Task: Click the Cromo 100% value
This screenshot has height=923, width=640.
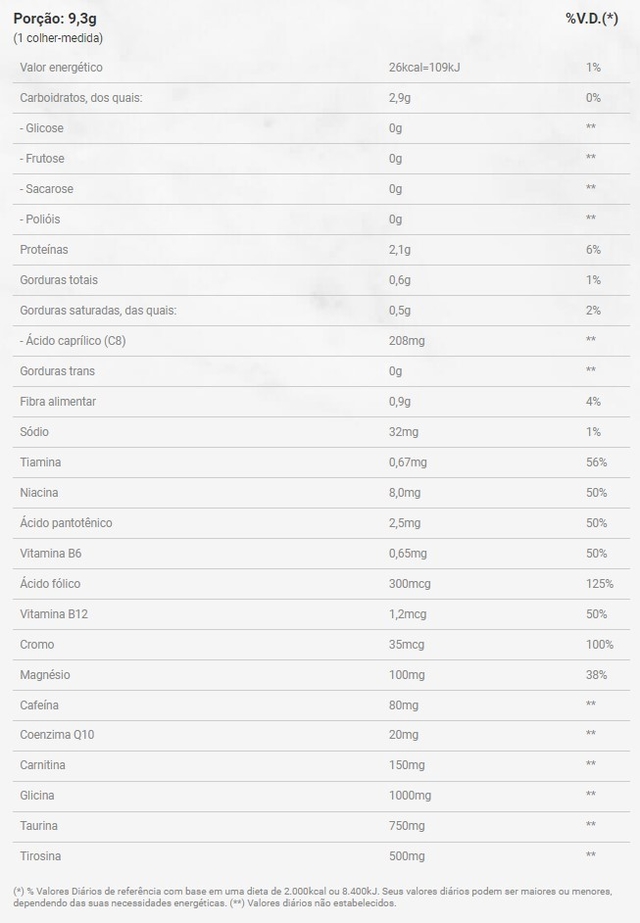Action: coord(599,645)
